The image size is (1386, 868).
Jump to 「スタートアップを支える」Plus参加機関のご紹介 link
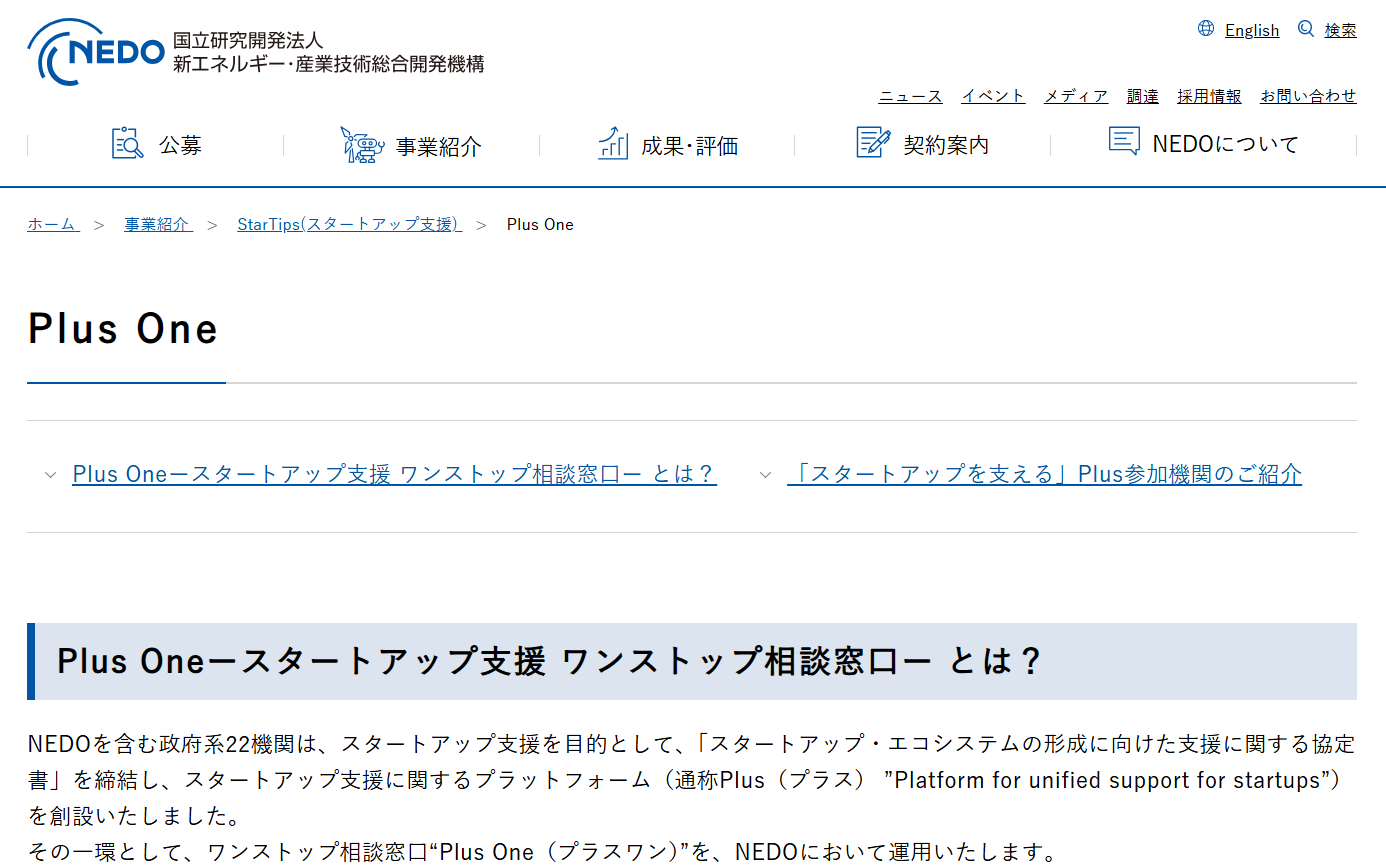pyautogui.click(x=1044, y=474)
